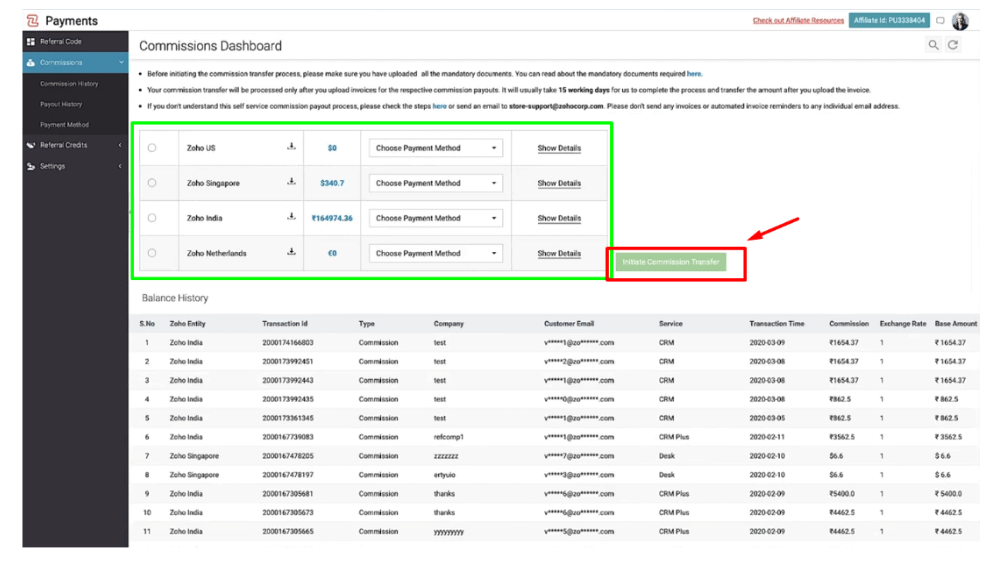Click the refresh icon beside search
The width and height of the screenshot is (1008, 563).
[953, 45]
